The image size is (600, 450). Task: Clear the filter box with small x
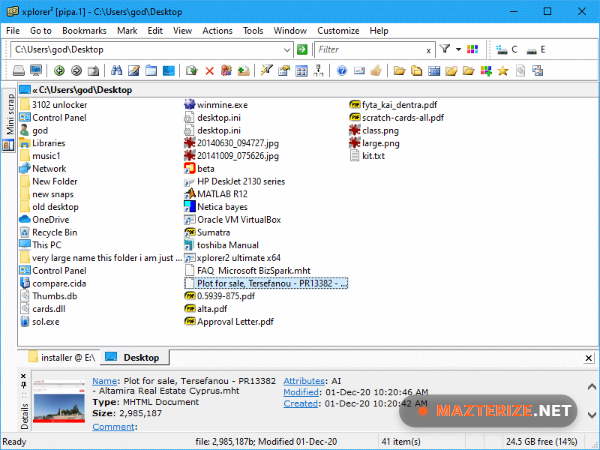429,51
